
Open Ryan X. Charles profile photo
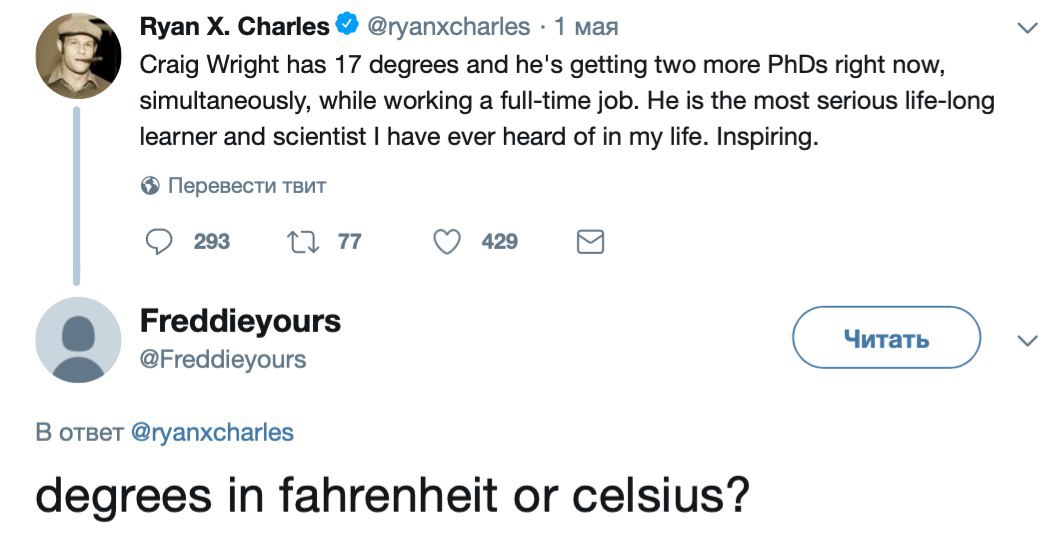click(78, 55)
